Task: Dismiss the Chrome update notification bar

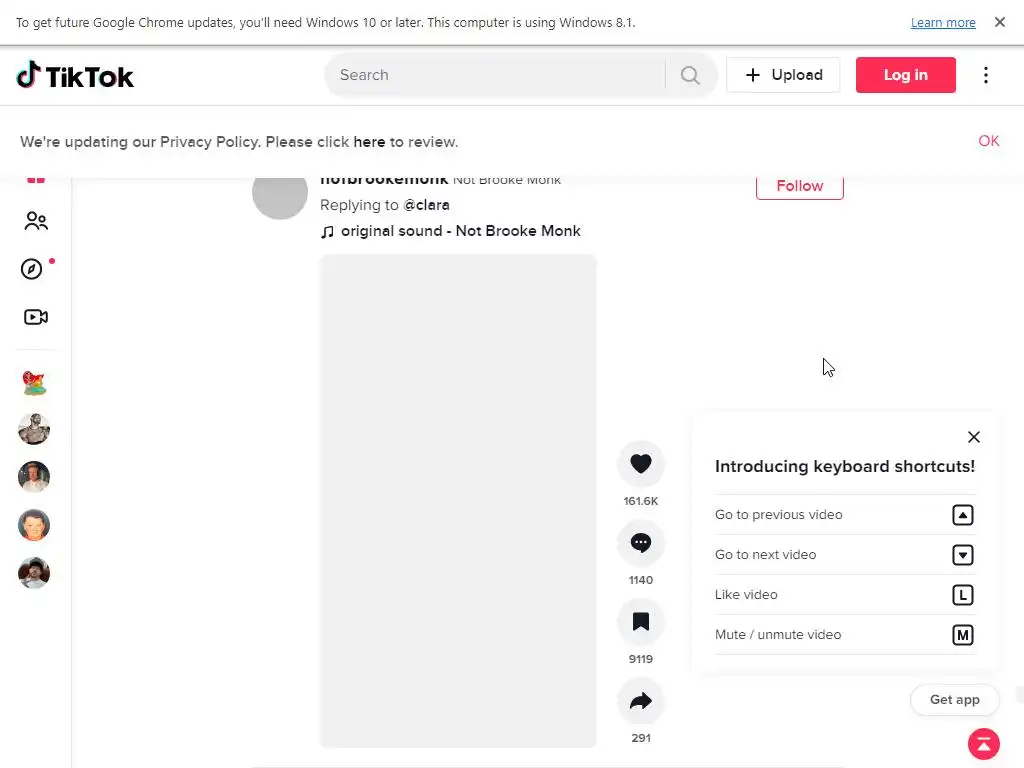Action: pos(1000,22)
